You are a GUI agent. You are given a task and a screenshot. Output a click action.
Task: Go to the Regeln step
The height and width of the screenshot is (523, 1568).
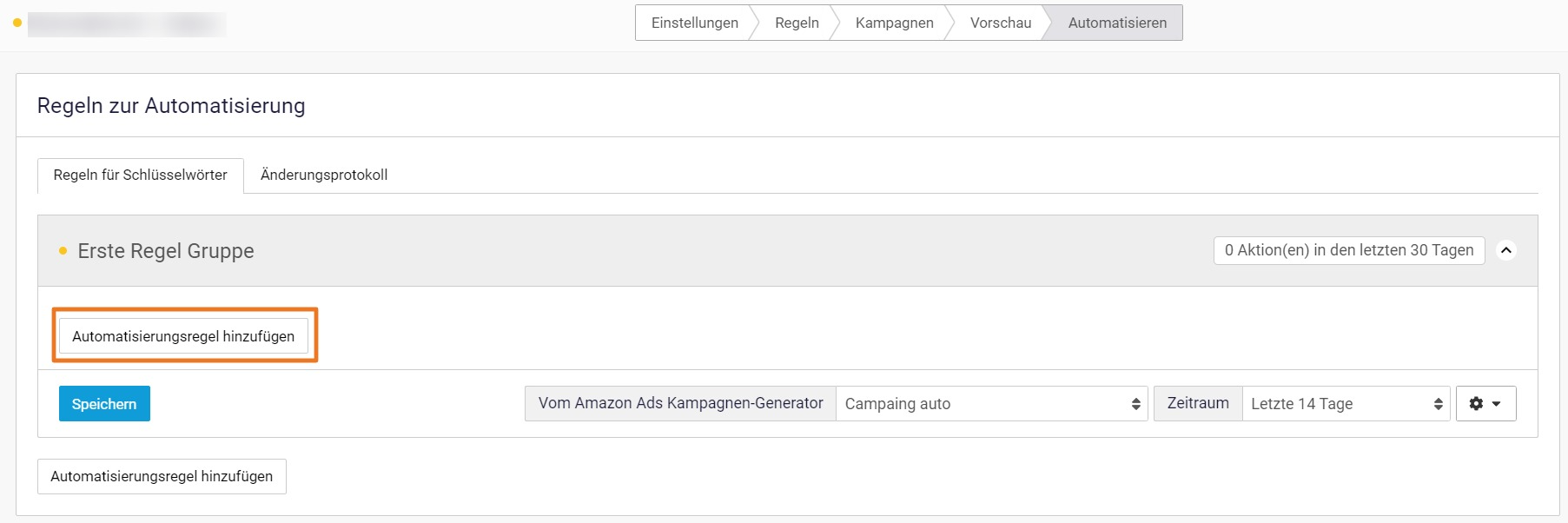(797, 23)
